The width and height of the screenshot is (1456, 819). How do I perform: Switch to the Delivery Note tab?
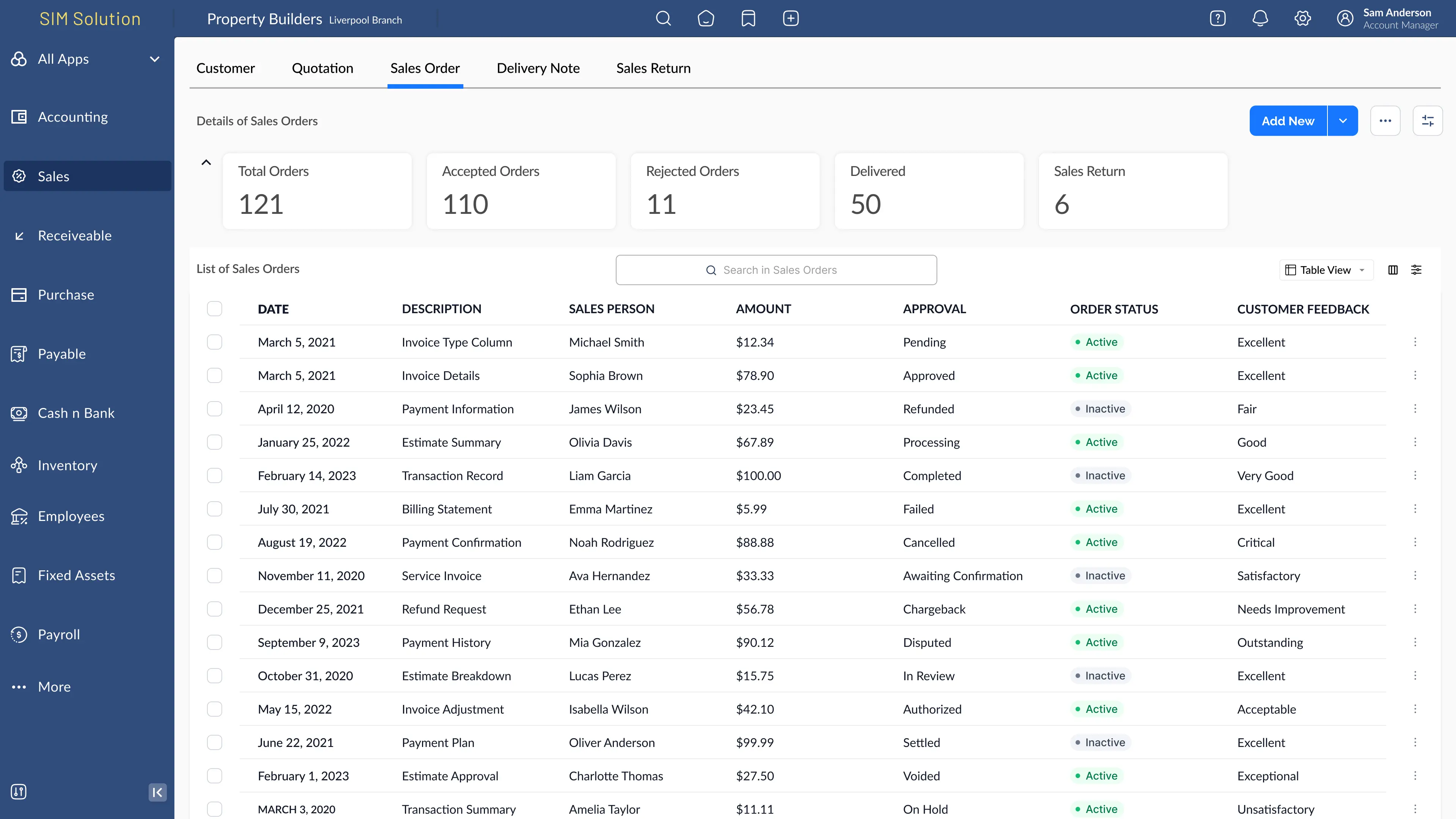(538, 68)
